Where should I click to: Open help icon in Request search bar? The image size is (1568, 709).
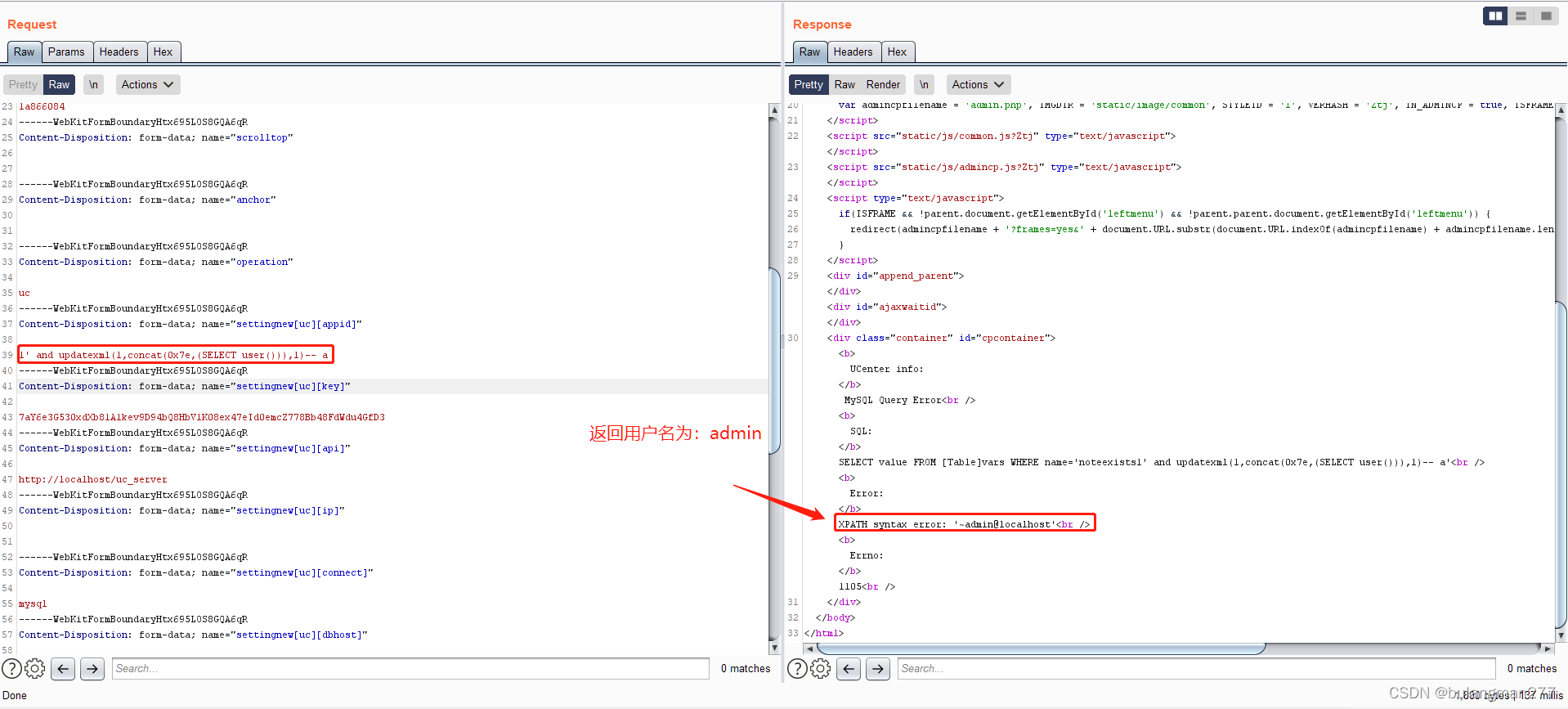(x=11, y=669)
